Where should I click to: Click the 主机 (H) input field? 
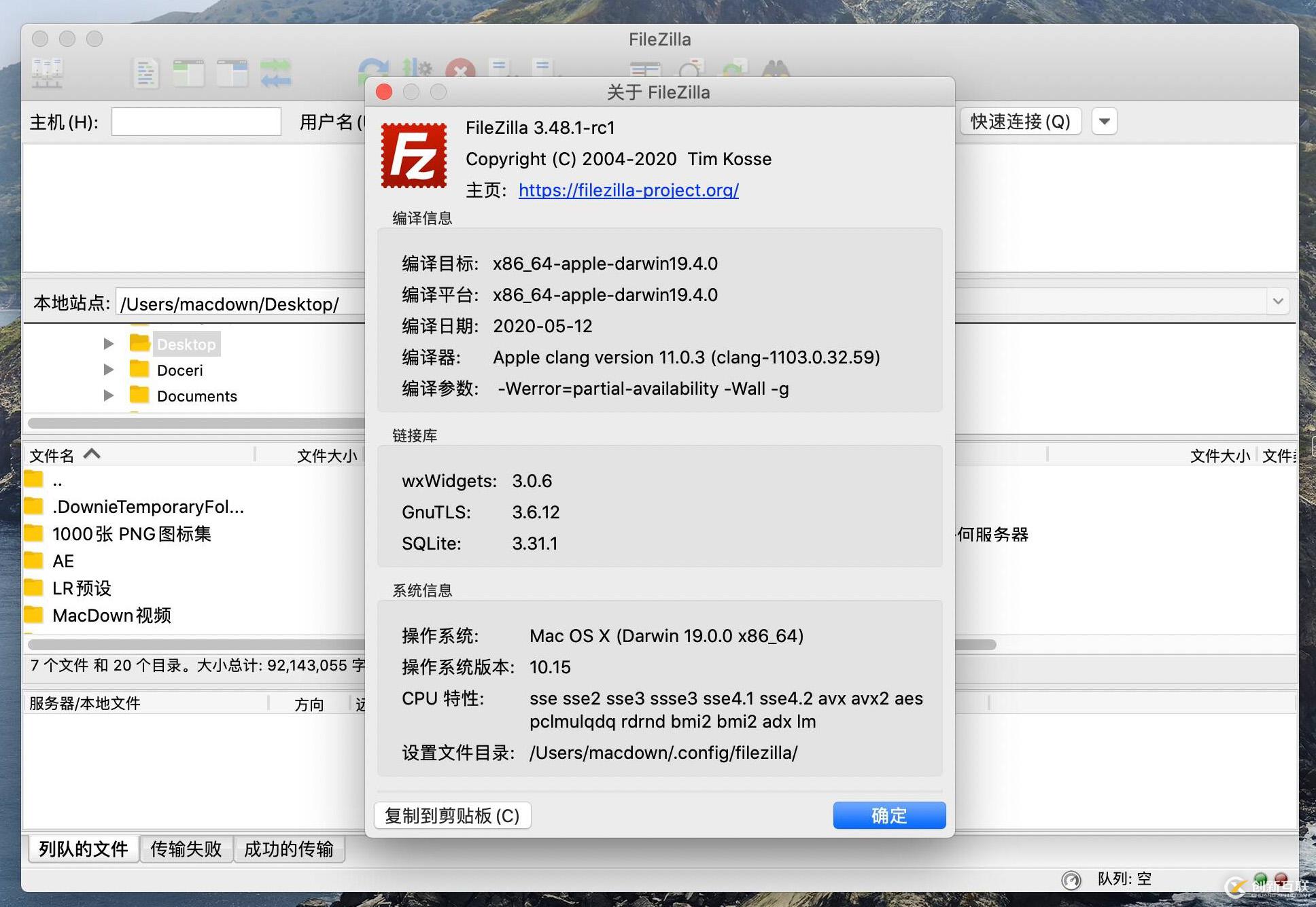click(x=196, y=122)
